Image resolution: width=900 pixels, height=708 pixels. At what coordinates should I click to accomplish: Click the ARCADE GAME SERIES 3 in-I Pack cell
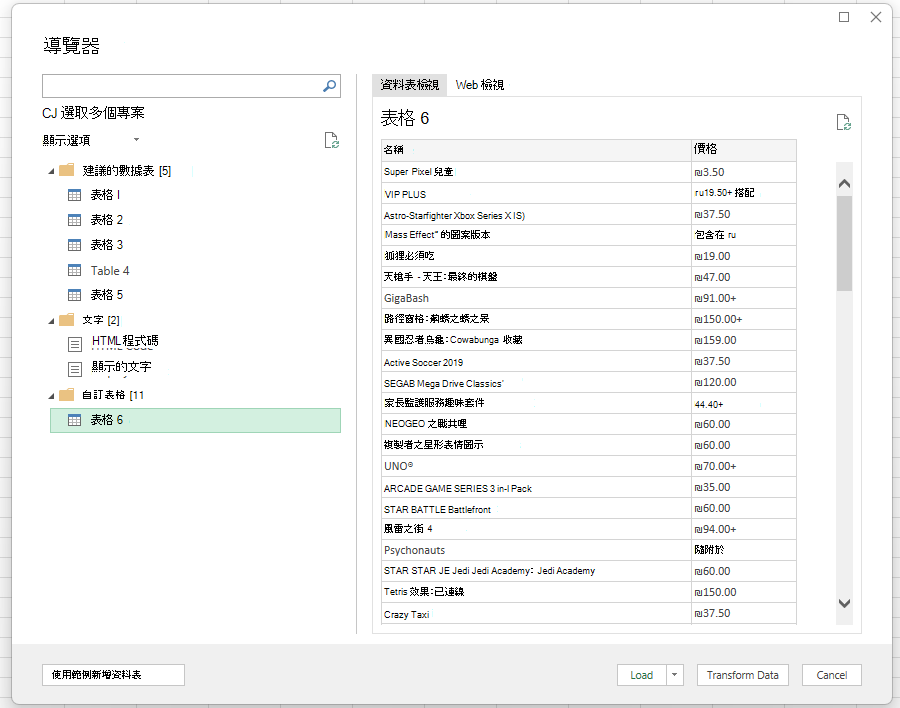pyautogui.click(x=536, y=488)
